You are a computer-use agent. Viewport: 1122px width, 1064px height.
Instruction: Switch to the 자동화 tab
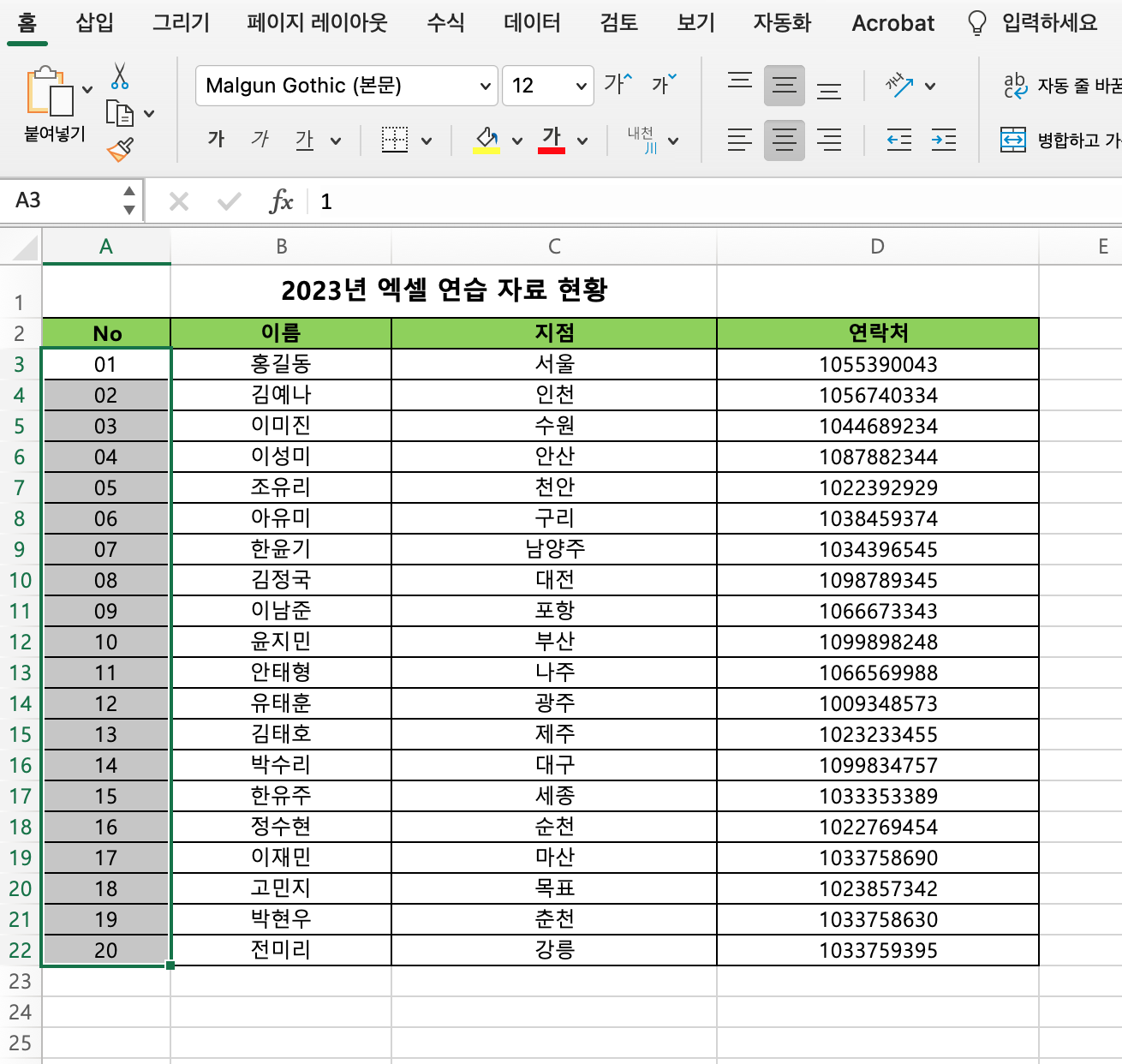click(x=782, y=22)
